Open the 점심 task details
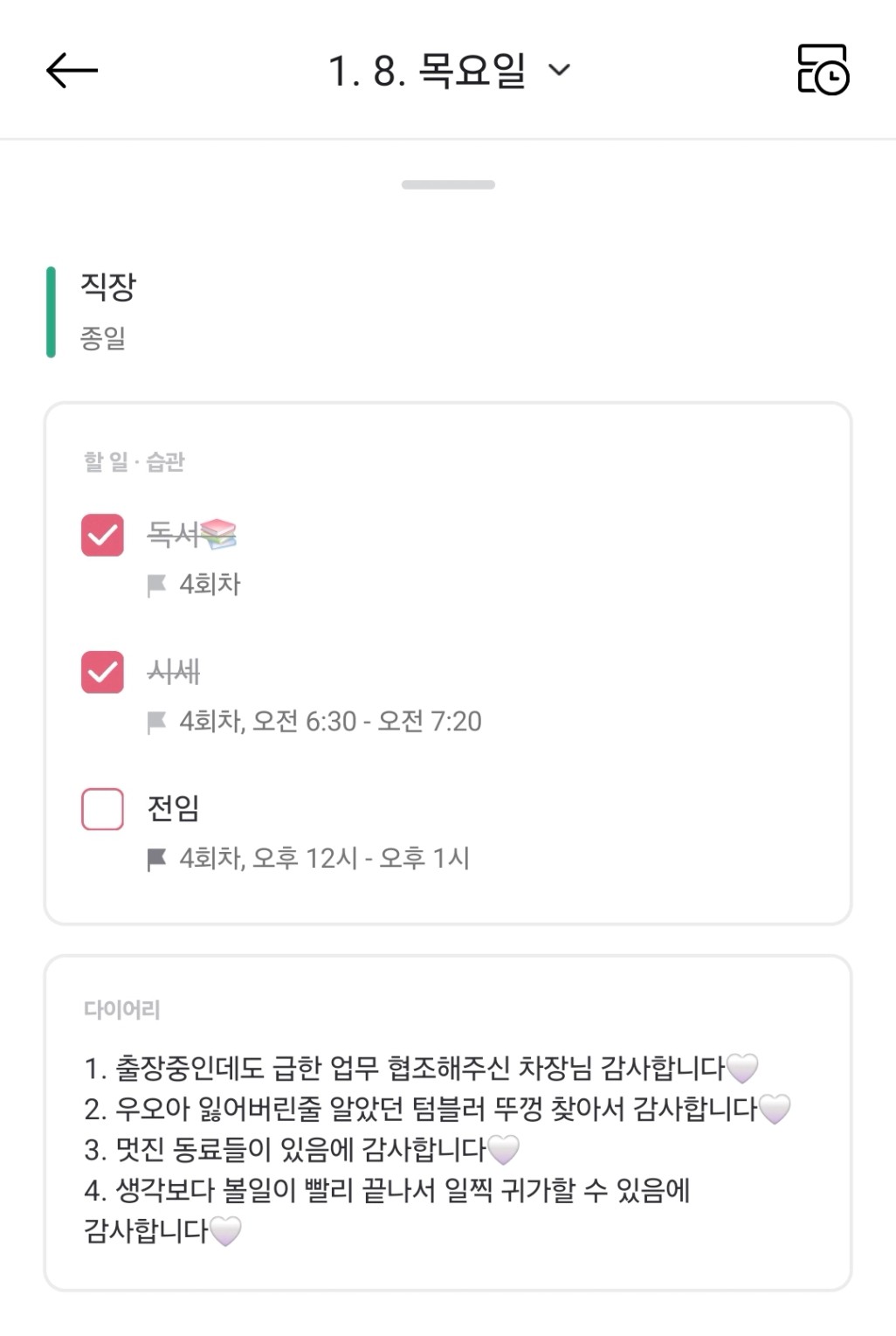Viewport: 896px width, 1336px height. [174, 808]
